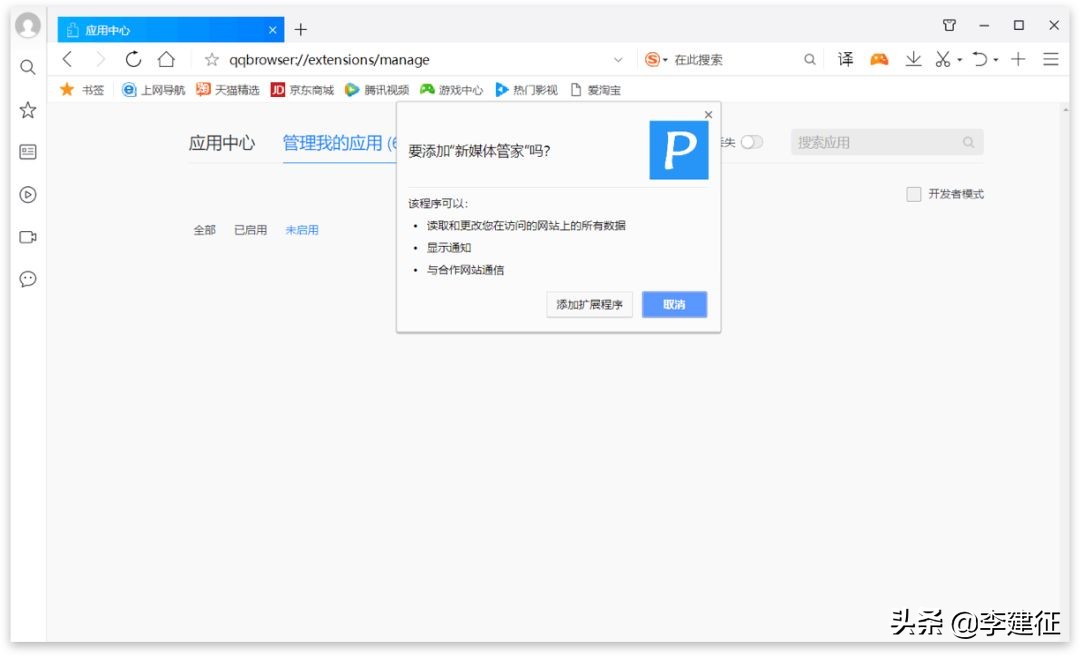Open search in the left sidebar
Screen dimensions: 1080x656
[x=27, y=68]
